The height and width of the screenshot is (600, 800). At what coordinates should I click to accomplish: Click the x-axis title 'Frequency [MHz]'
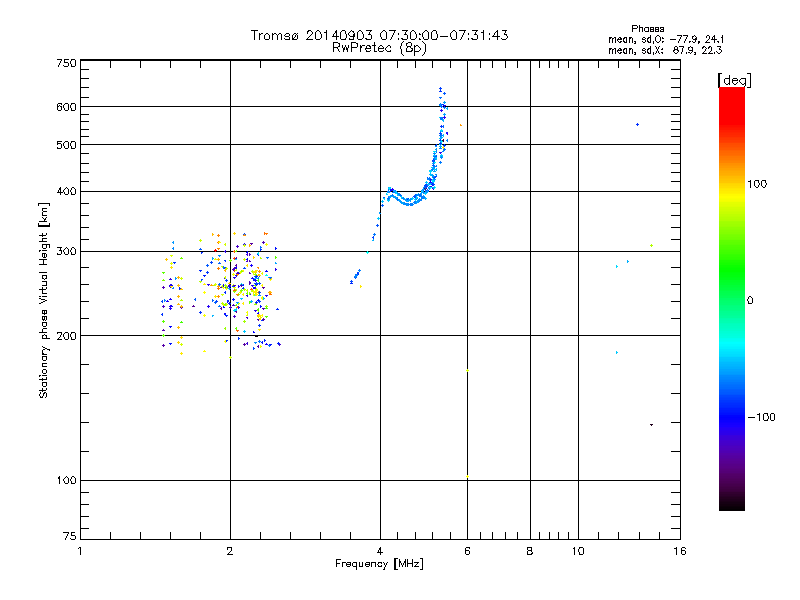tap(379, 563)
